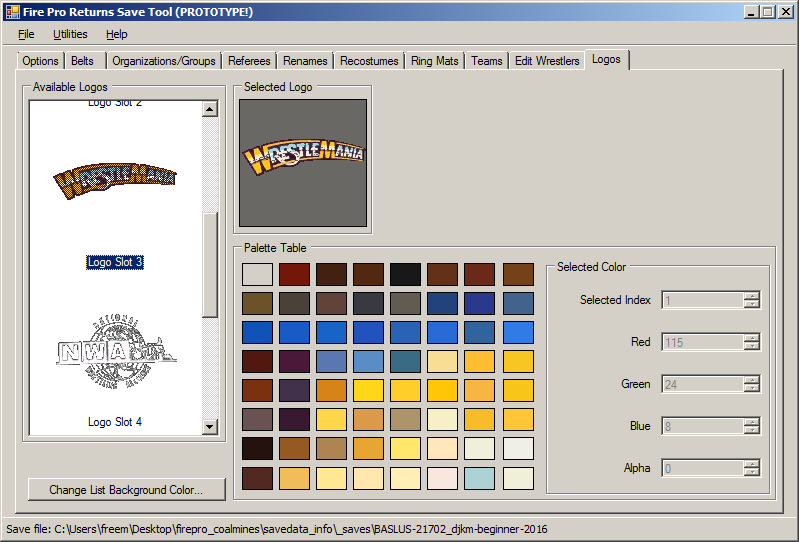This screenshot has width=799, height=542.
Task: Select the Logo Slot 4 label
Action: (x=115, y=422)
